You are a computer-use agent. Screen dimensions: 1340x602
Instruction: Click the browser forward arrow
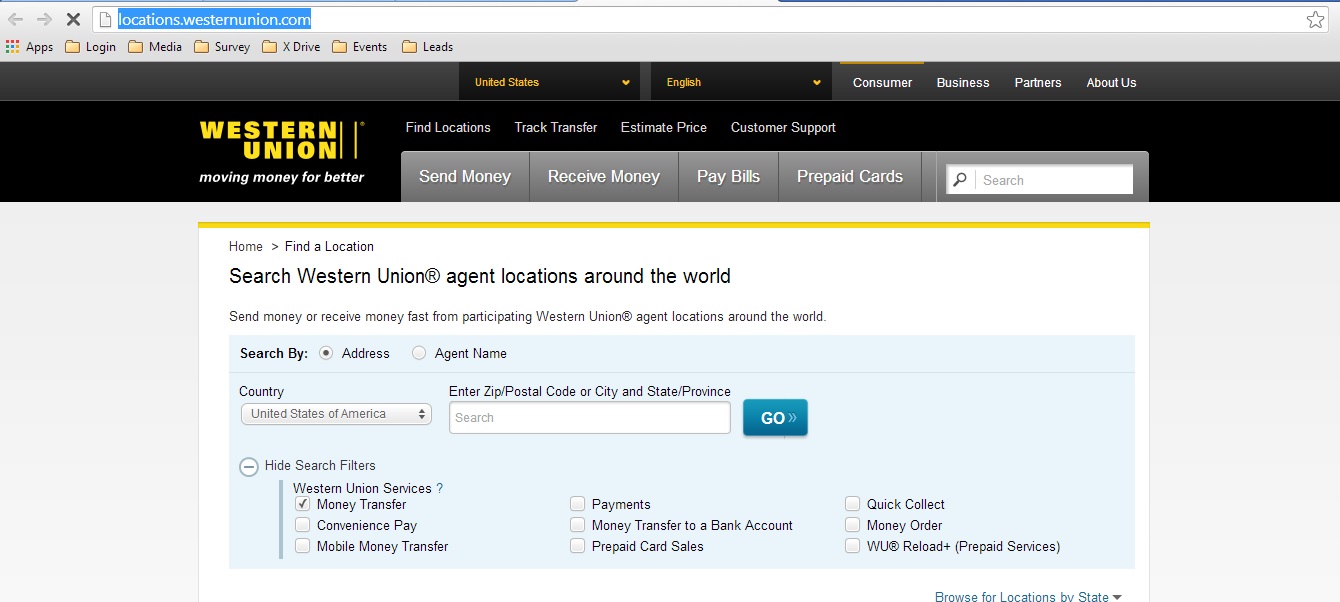pos(44,19)
